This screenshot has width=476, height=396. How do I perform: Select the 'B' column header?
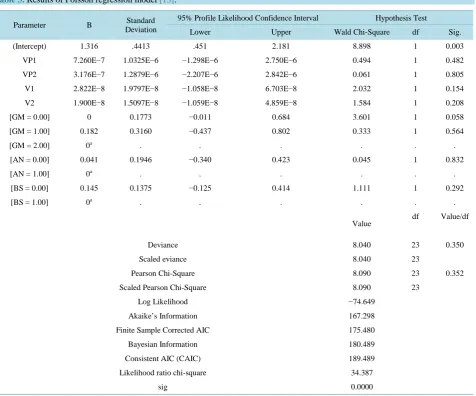(x=89, y=25)
